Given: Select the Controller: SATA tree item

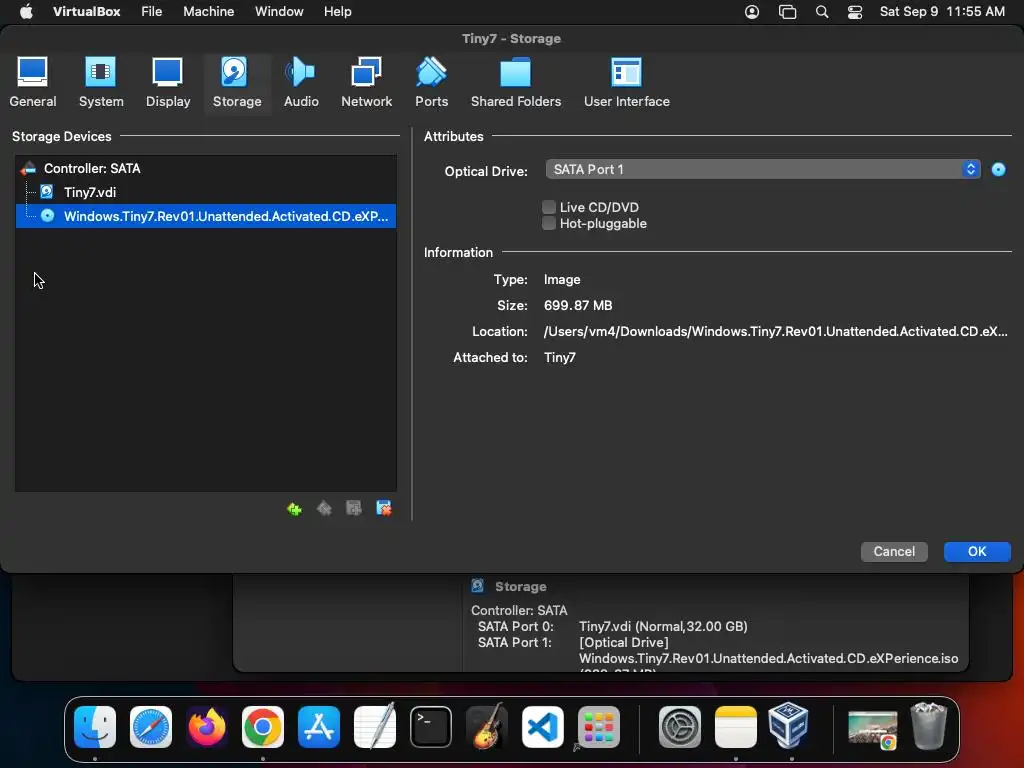Looking at the screenshot, I should point(206,168).
